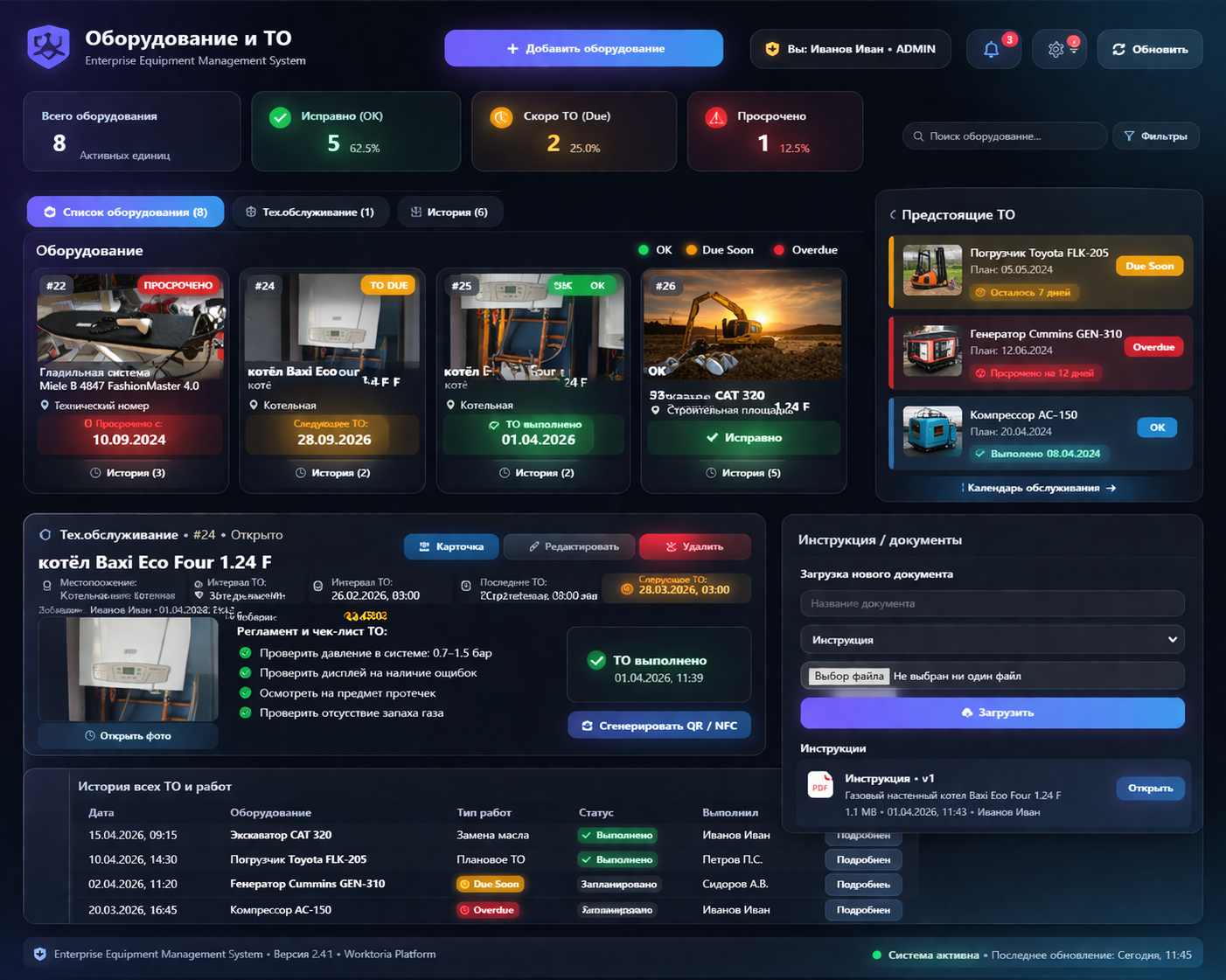This screenshot has height=980, width=1226.
Task: Click Открыть фото under boiler image
Action: click(128, 736)
